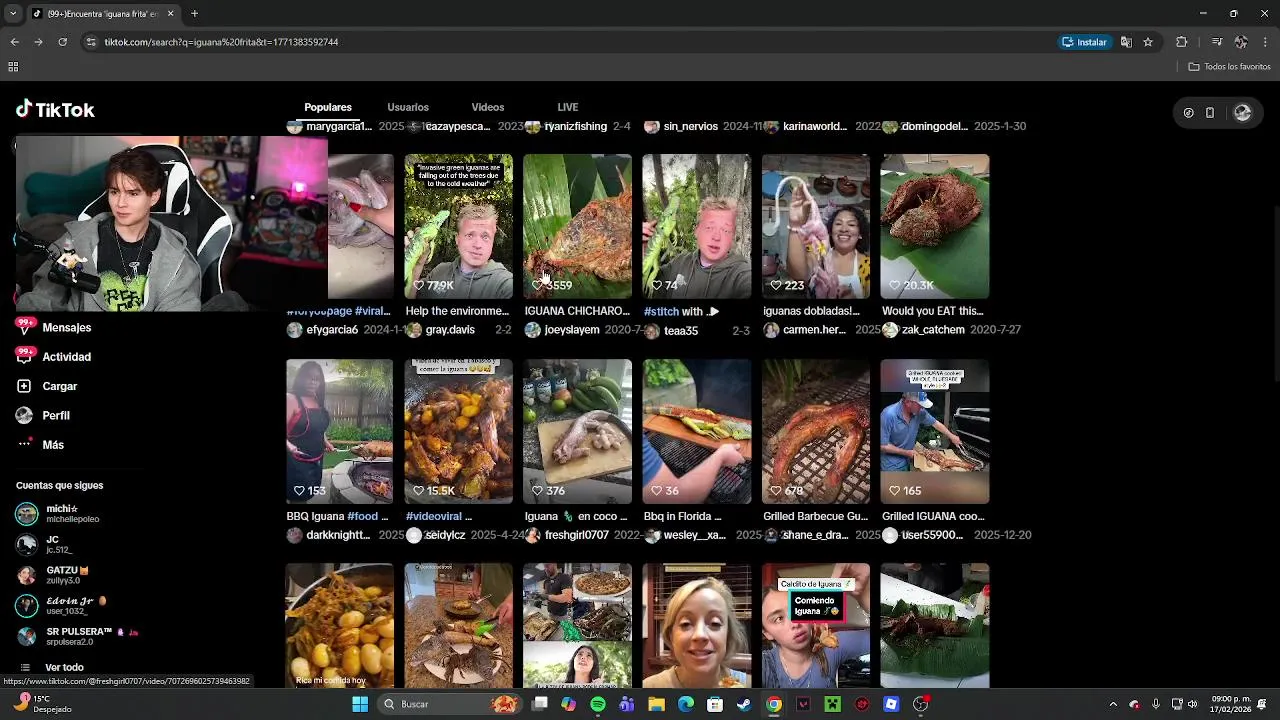This screenshot has height=720, width=1280.
Task: Open the volume control in tray
Action: click(x=1192, y=704)
